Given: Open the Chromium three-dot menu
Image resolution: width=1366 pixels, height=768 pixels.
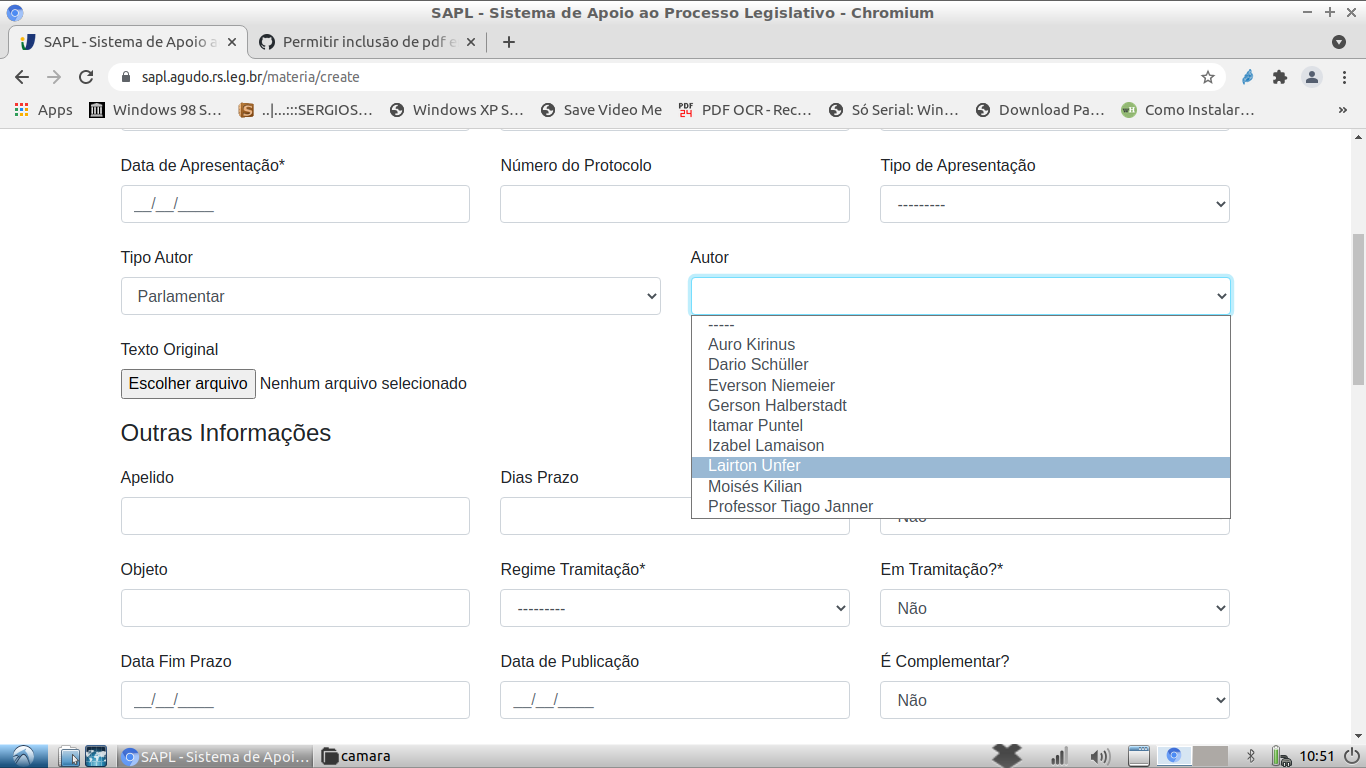Looking at the screenshot, I should click(1344, 77).
